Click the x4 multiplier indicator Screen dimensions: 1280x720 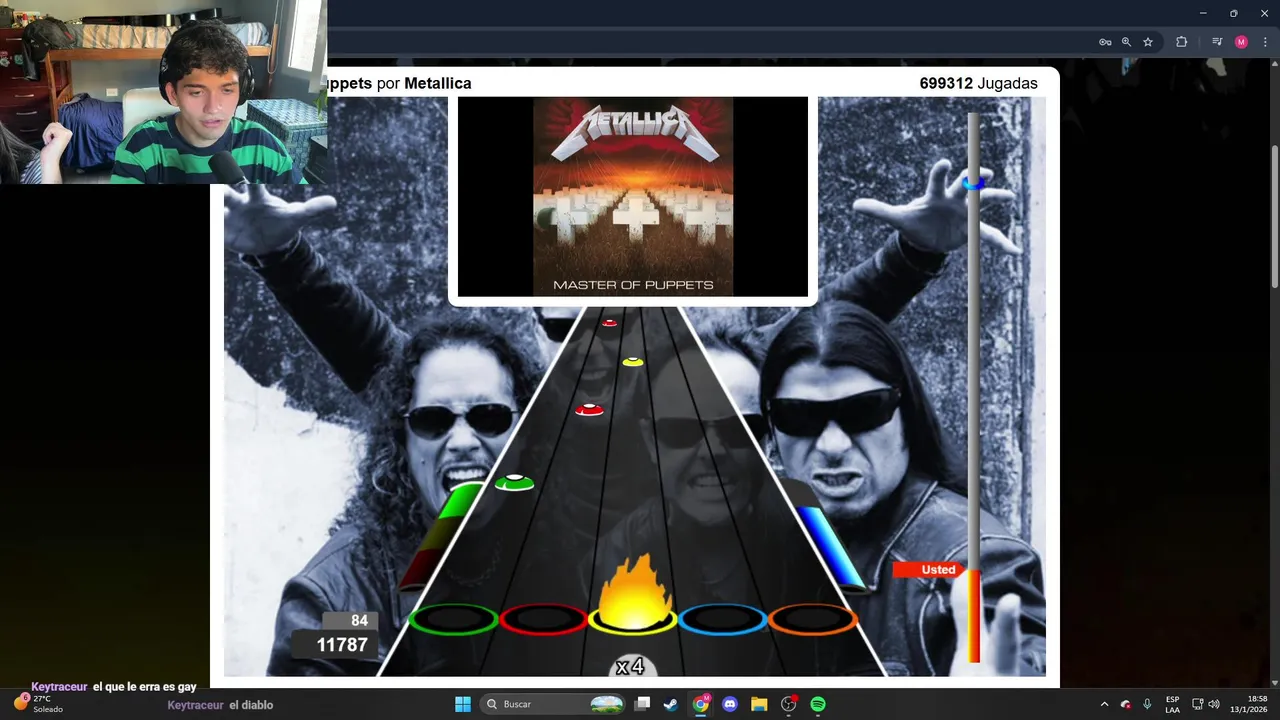click(631, 667)
